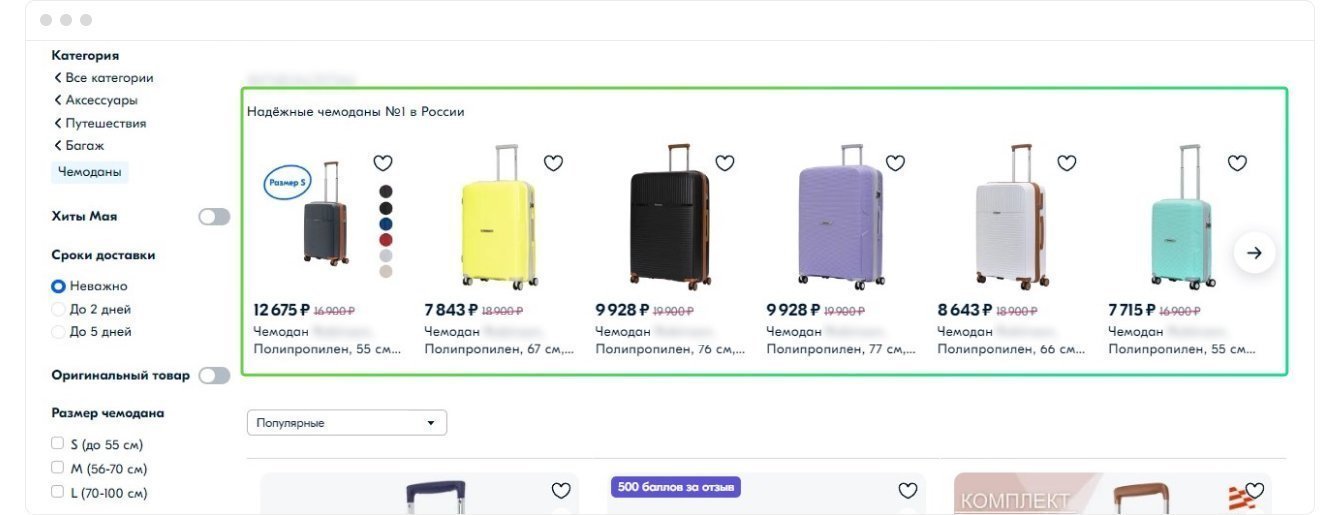
Task: Open the Популярные sorting dropdown
Action: point(346,423)
